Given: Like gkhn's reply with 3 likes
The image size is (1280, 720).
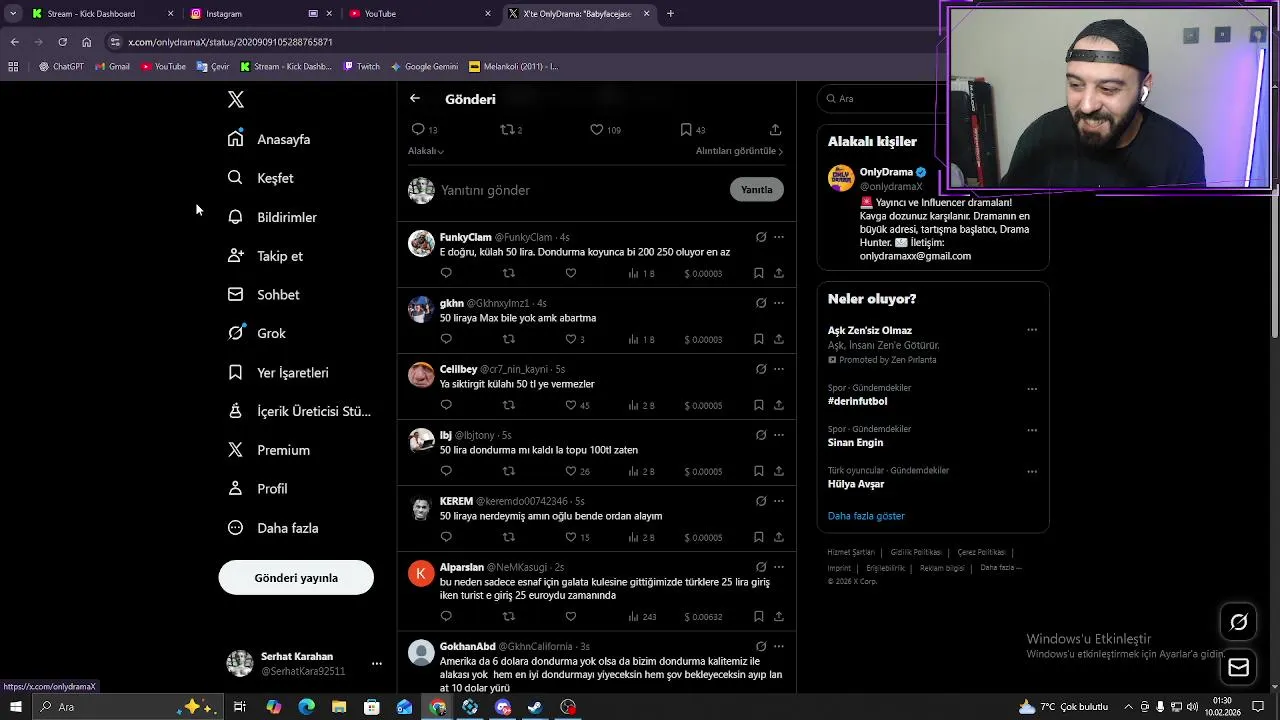Looking at the screenshot, I should click(x=571, y=339).
